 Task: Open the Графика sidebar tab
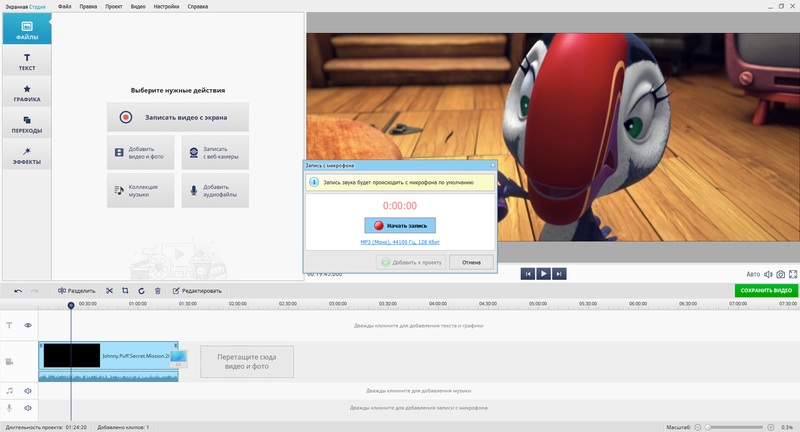(x=27, y=92)
